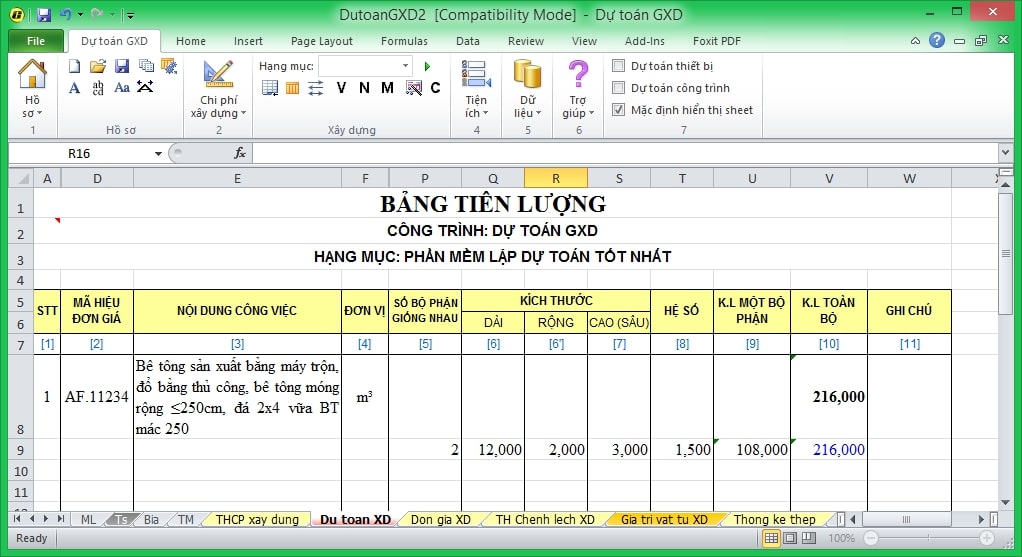Click the open folder icon in Hồ sơ group

pos(98,66)
